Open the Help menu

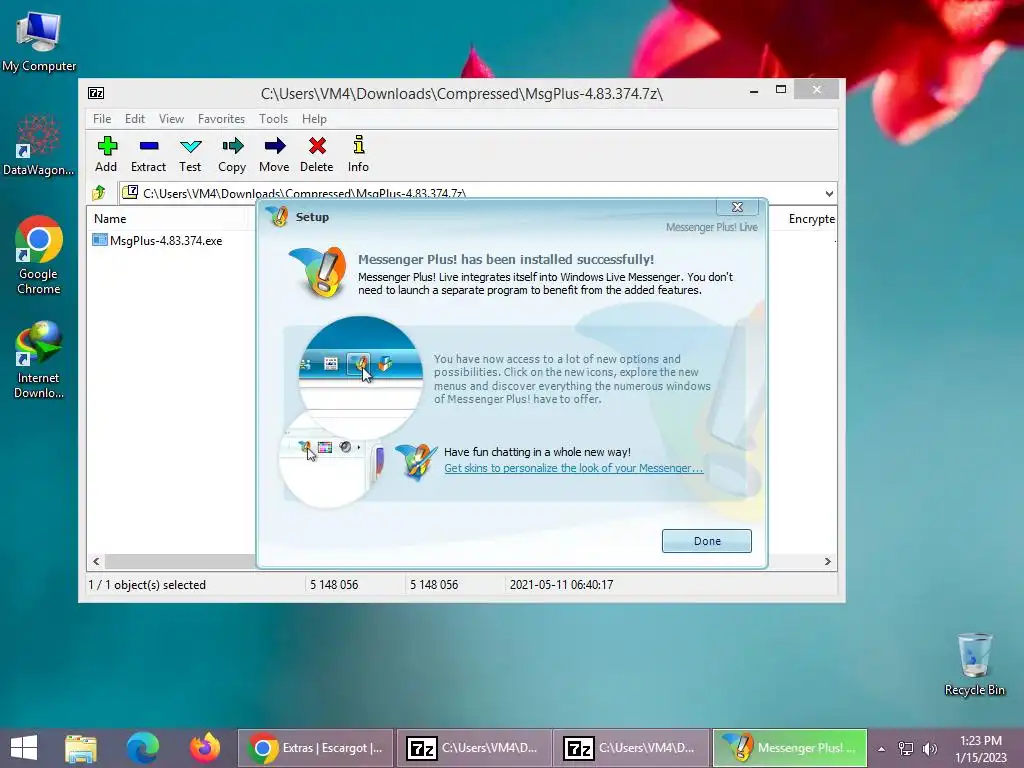(x=314, y=119)
